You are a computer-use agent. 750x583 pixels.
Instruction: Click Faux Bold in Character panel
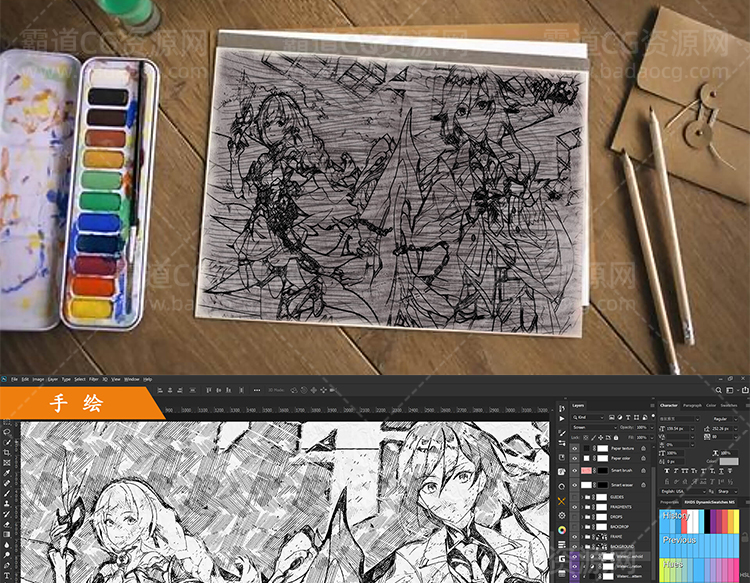tap(667, 471)
